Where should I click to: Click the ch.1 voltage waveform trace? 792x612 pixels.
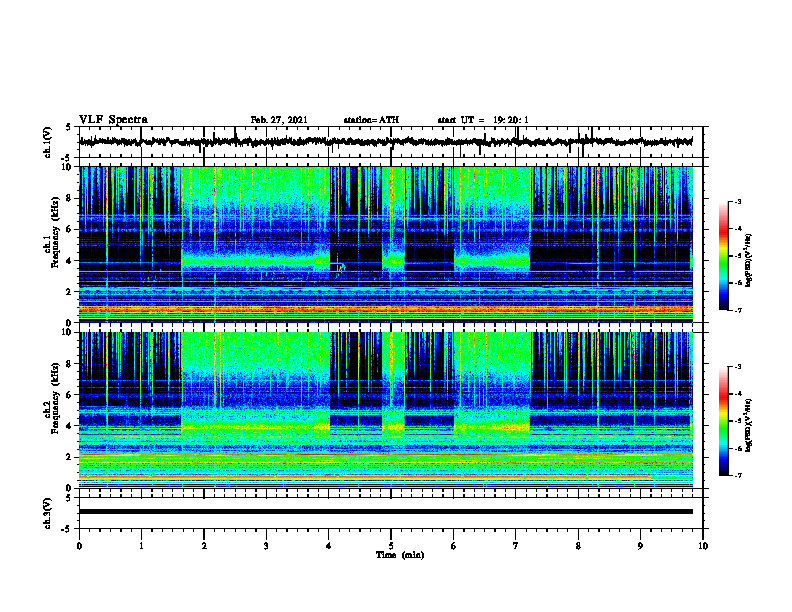pyautogui.click(x=385, y=142)
